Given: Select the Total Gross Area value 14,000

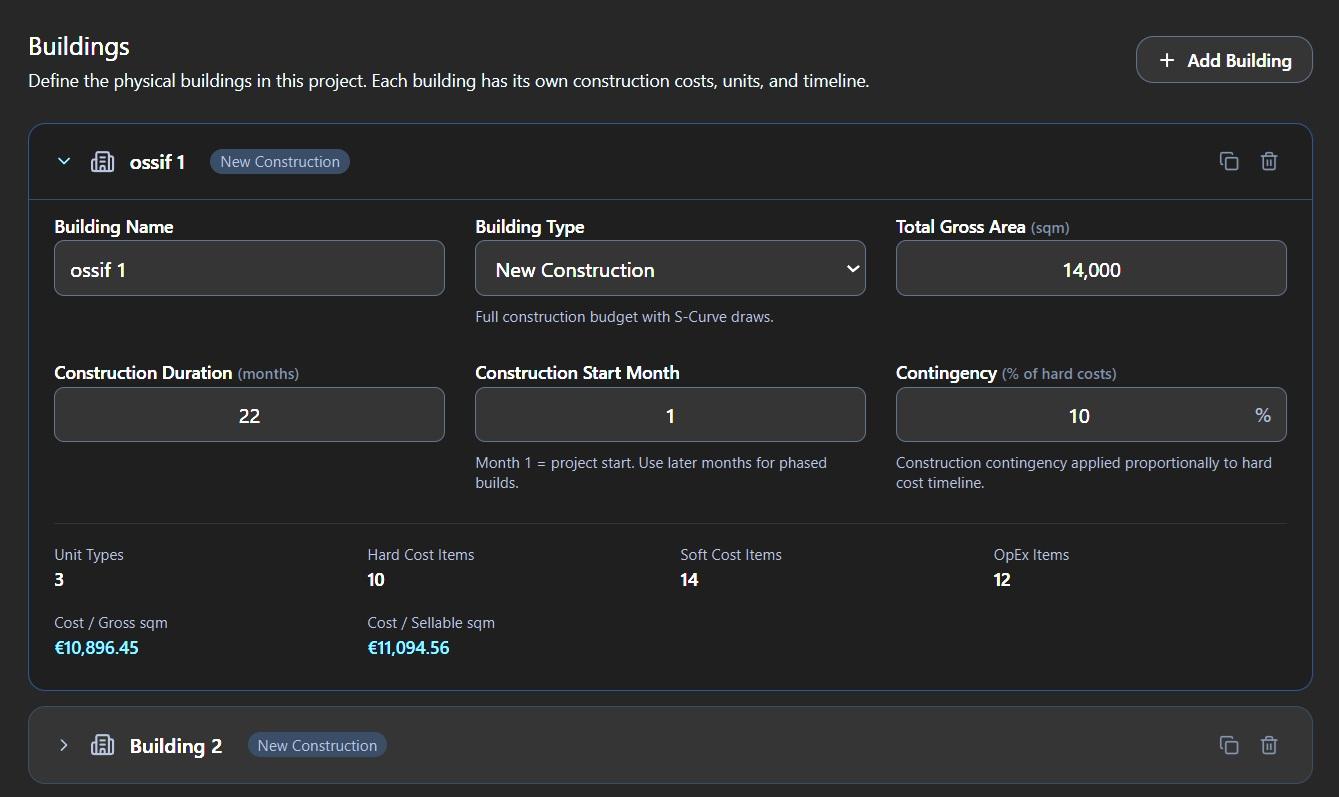Looking at the screenshot, I should (1090, 268).
